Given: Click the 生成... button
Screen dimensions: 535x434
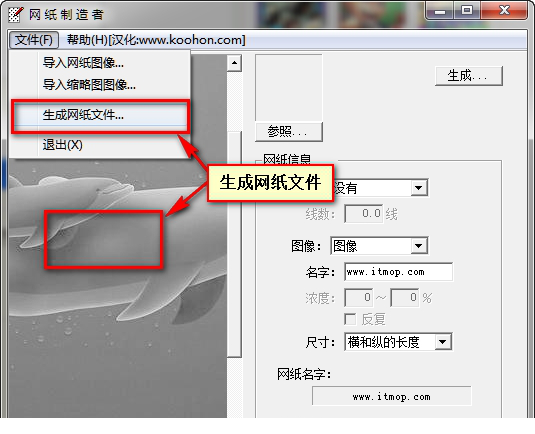Looking at the screenshot, I should (468, 76).
